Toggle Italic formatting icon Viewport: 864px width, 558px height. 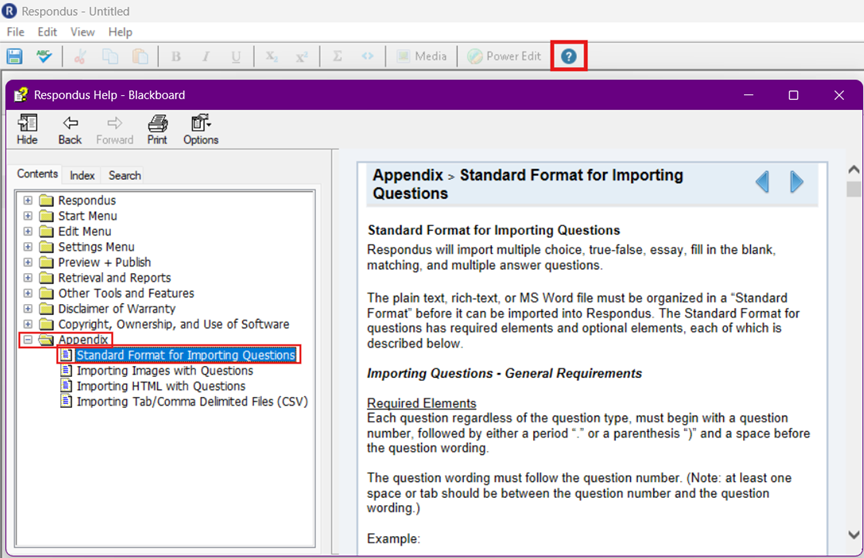[206, 56]
